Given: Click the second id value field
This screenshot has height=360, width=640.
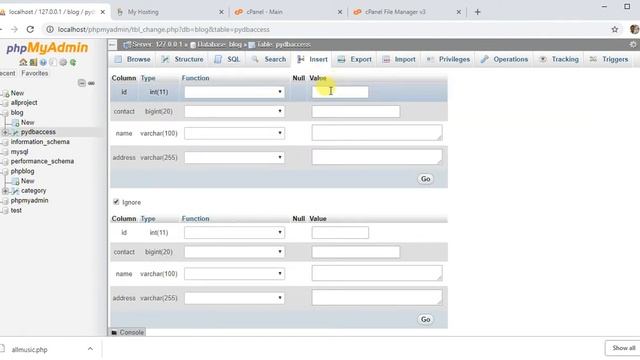Looking at the screenshot, I should (x=340, y=233).
